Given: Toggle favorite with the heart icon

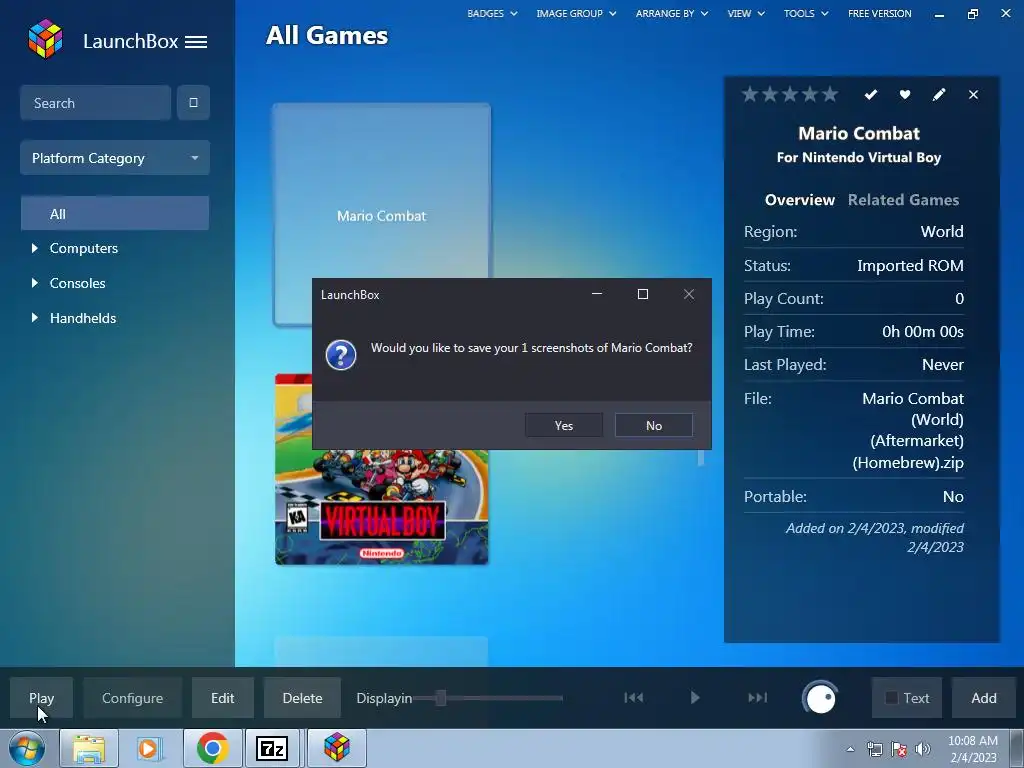Looking at the screenshot, I should click(904, 95).
